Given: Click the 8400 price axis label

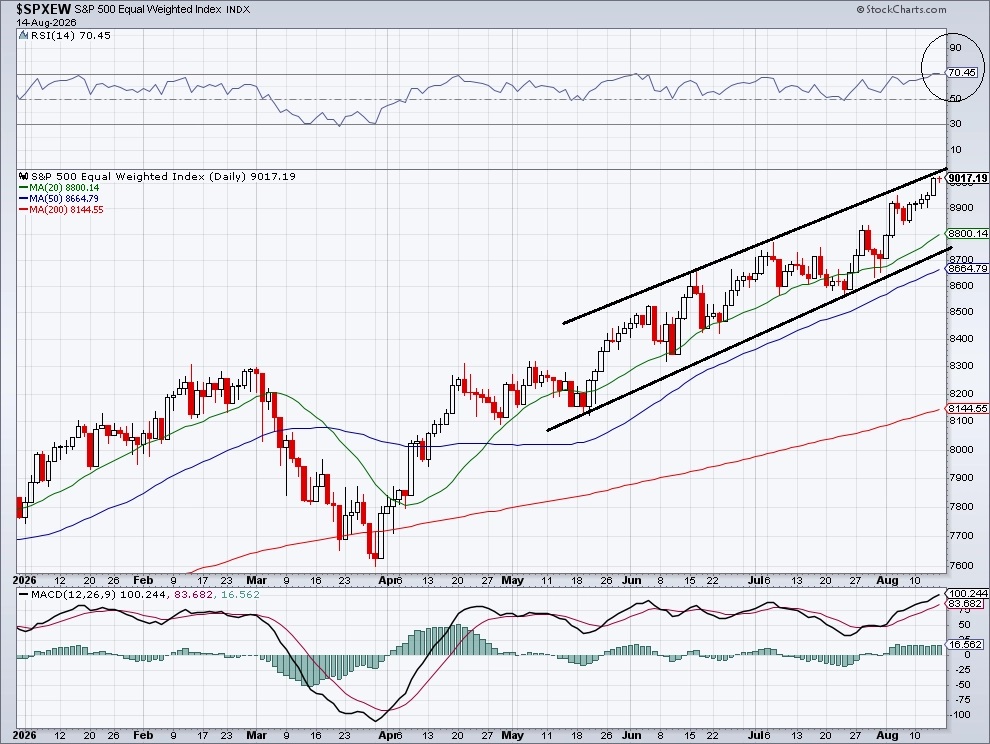Looking at the screenshot, I should pos(960,339).
